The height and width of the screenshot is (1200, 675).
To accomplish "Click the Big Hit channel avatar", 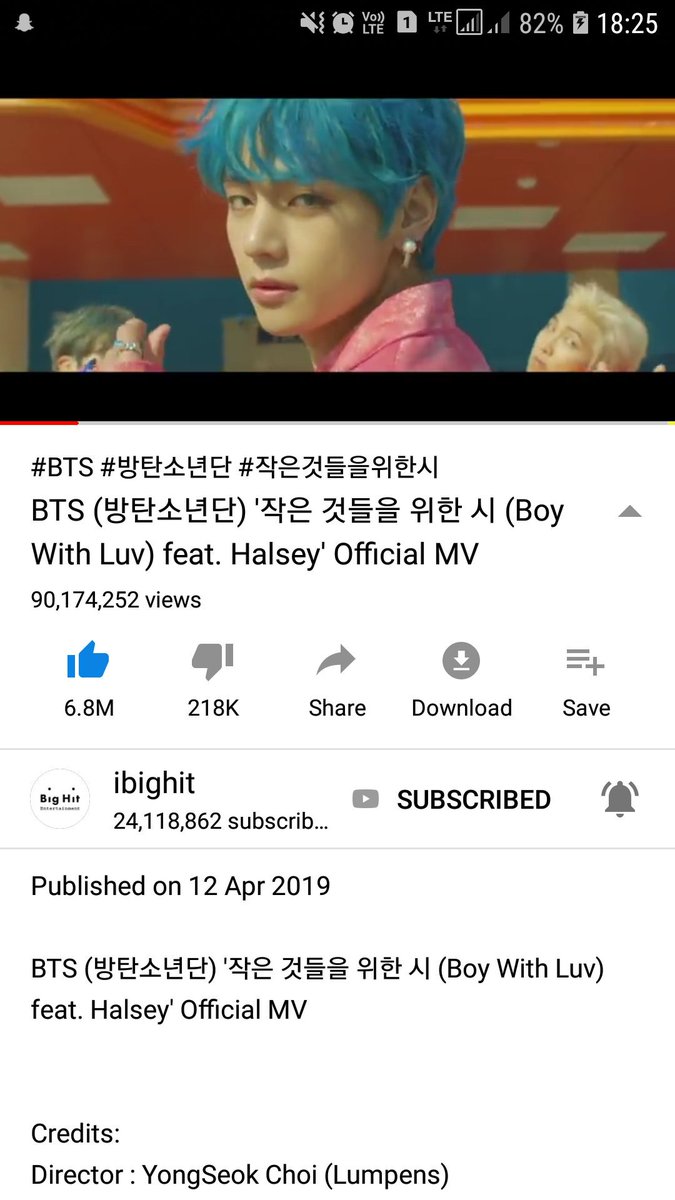I will [60, 798].
